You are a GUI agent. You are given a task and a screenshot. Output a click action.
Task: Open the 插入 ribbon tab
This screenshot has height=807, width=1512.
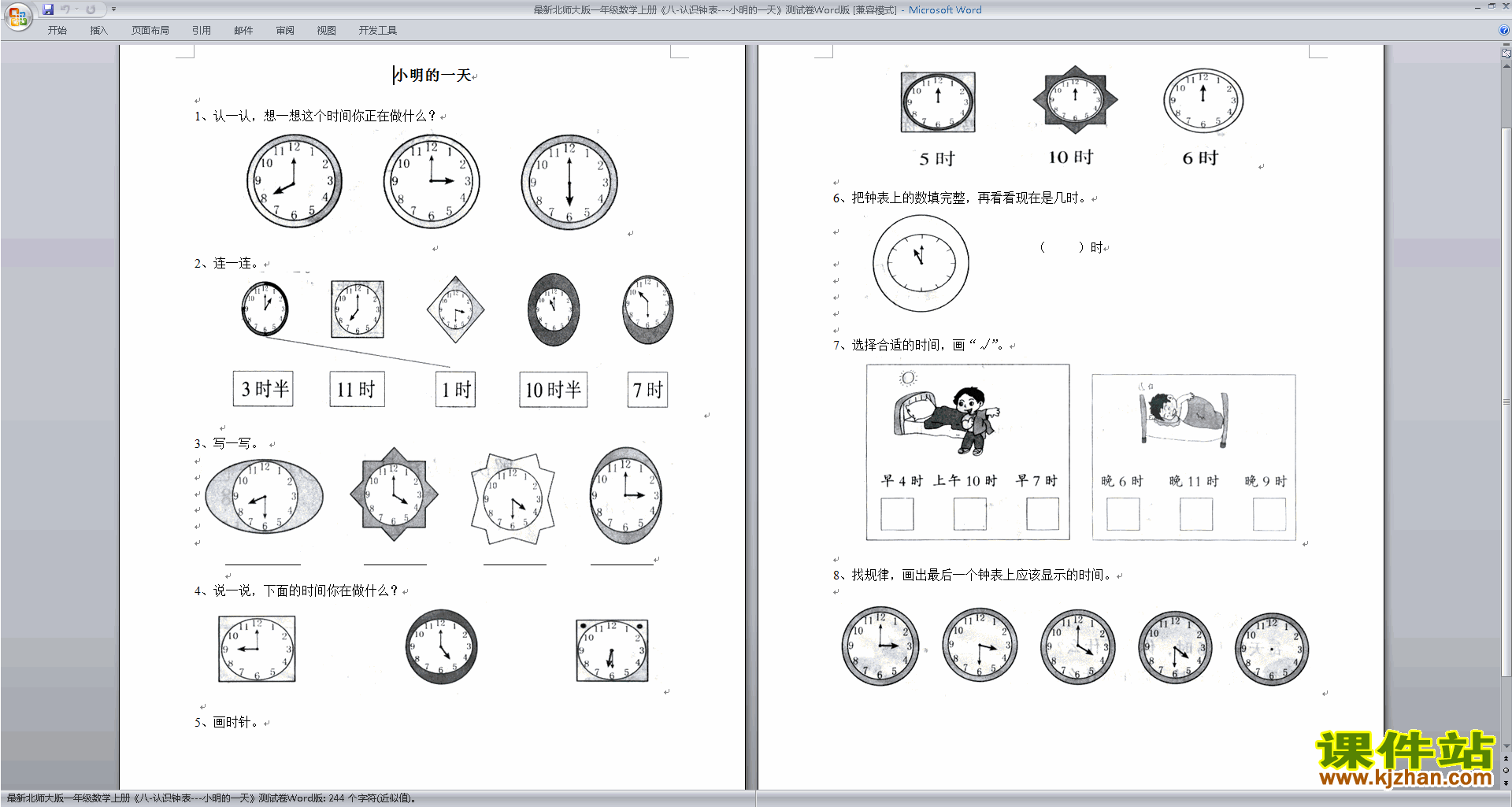pyautogui.click(x=98, y=30)
